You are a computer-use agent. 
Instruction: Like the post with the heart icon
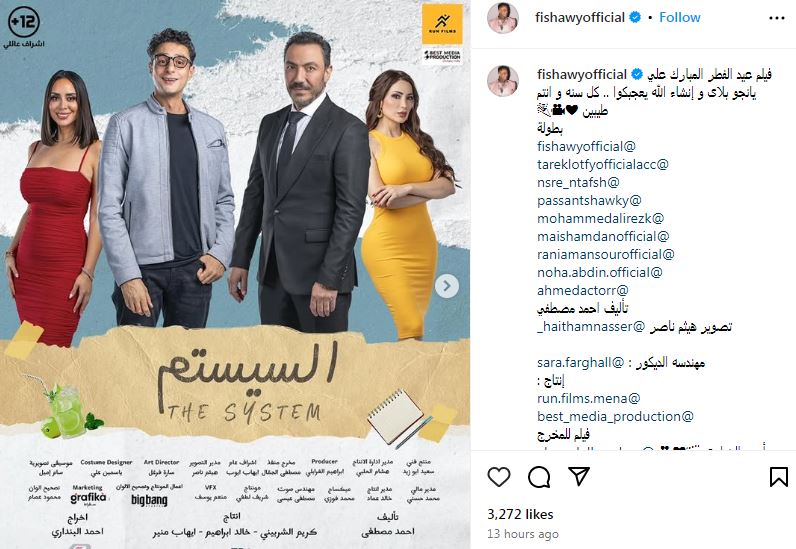click(x=499, y=477)
